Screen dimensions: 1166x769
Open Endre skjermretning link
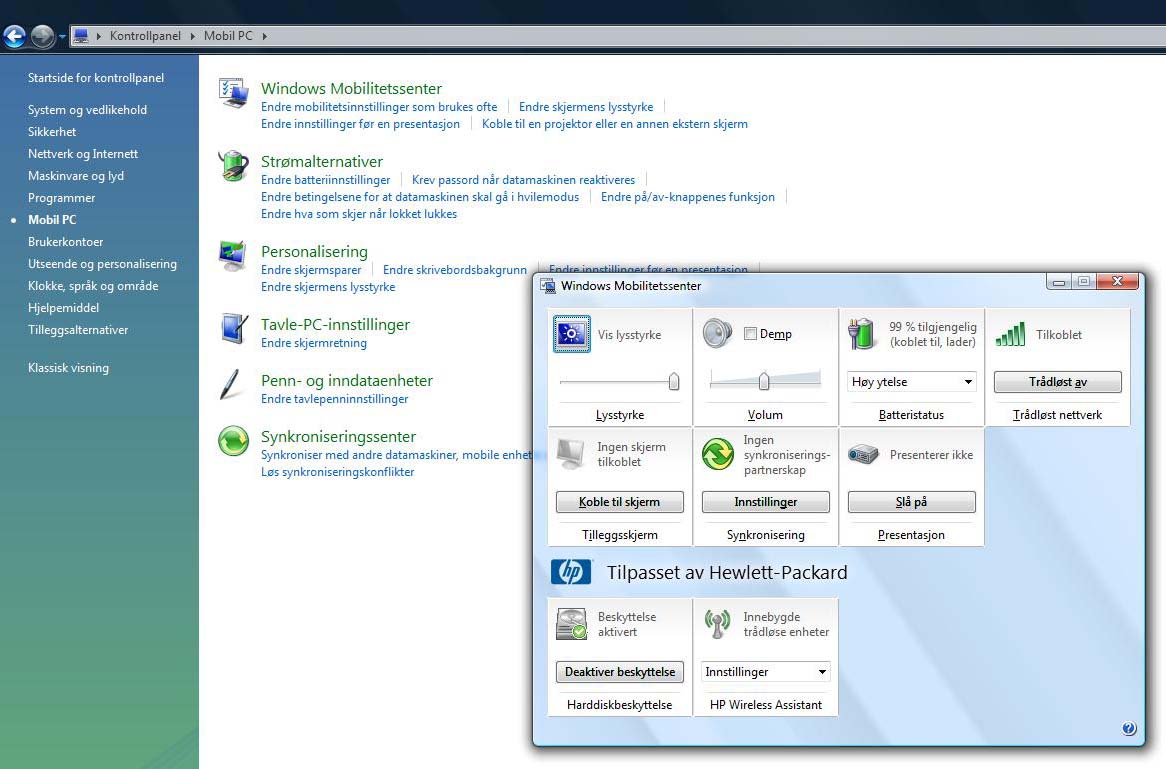[x=314, y=343]
